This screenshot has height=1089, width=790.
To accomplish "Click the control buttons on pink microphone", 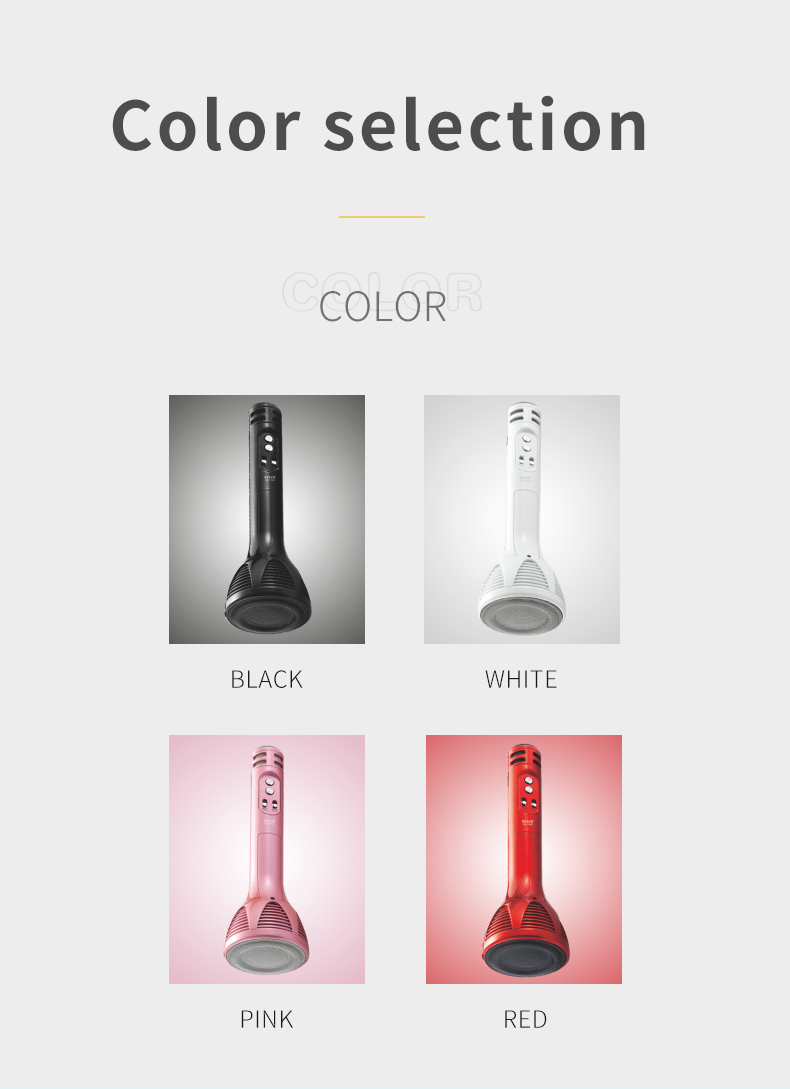I will 270,795.
